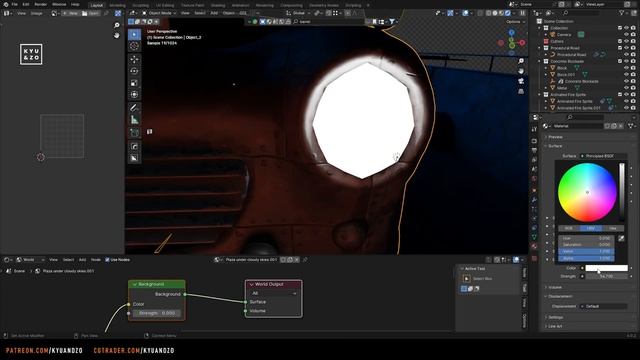Select the Scale tool
This screenshot has height=360, width=640.
[x=134, y=83]
